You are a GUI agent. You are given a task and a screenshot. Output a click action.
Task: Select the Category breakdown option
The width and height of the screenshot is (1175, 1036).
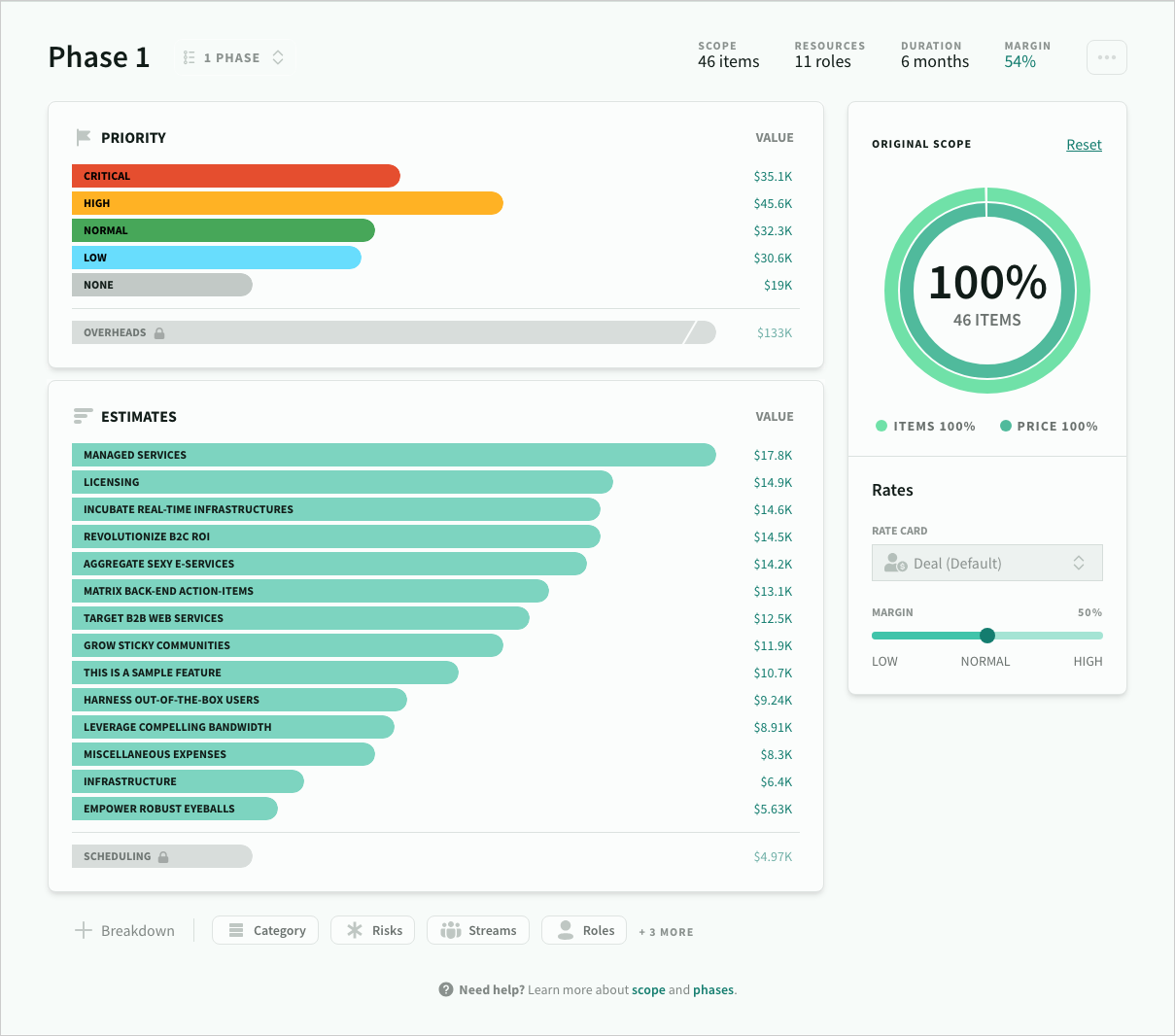coord(265,930)
